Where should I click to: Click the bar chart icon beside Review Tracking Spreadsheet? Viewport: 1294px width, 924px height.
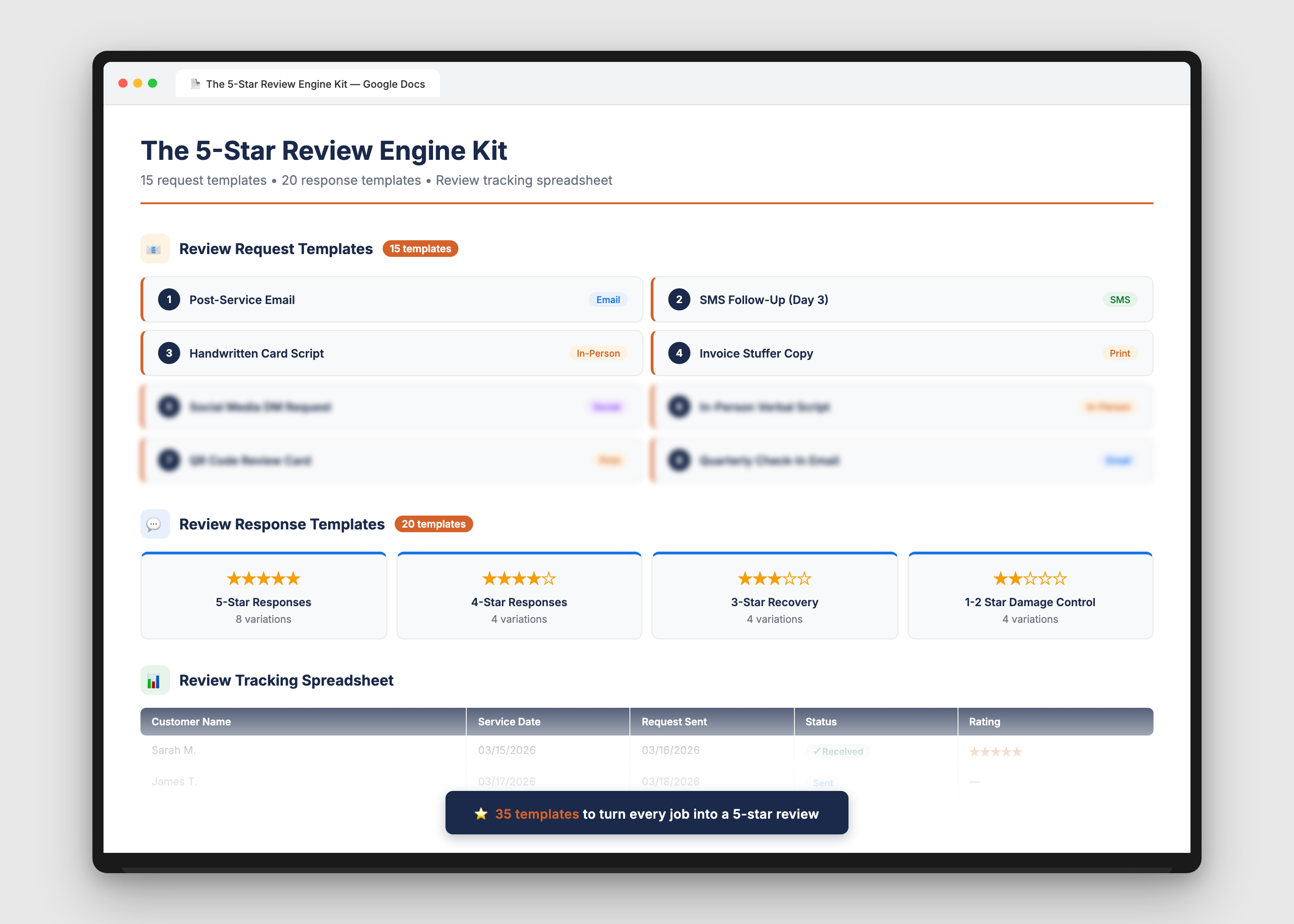pyautogui.click(x=154, y=680)
